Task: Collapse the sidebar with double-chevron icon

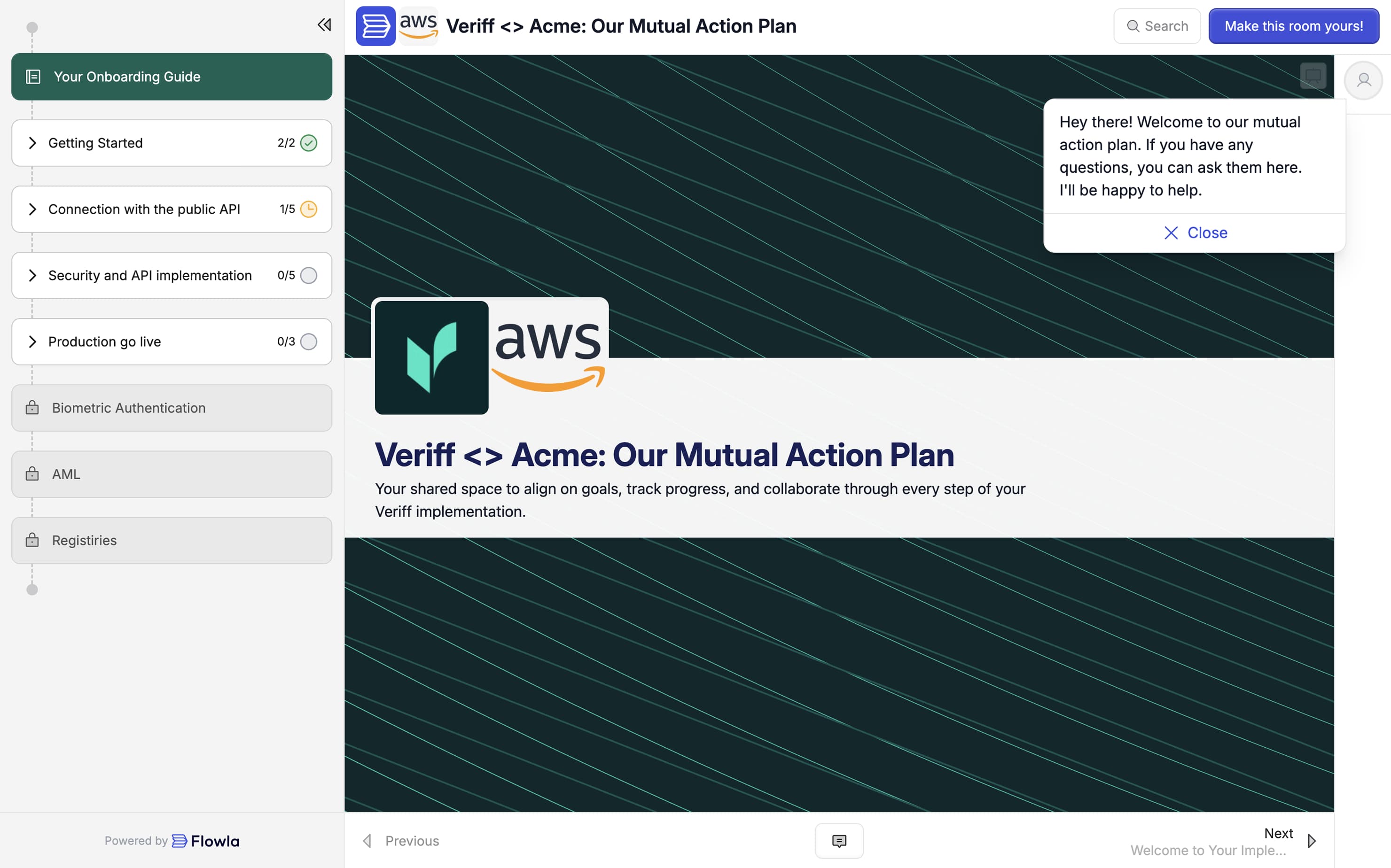Action: pyautogui.click(x=324, y=25)
